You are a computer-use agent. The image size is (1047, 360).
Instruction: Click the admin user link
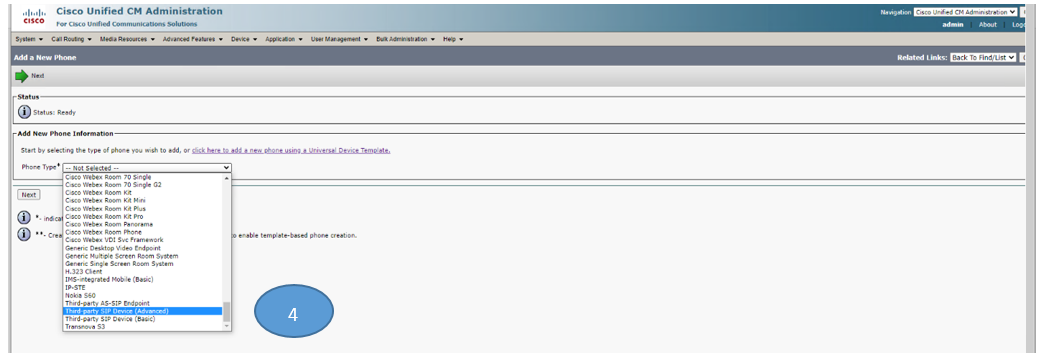coord(952,25)
